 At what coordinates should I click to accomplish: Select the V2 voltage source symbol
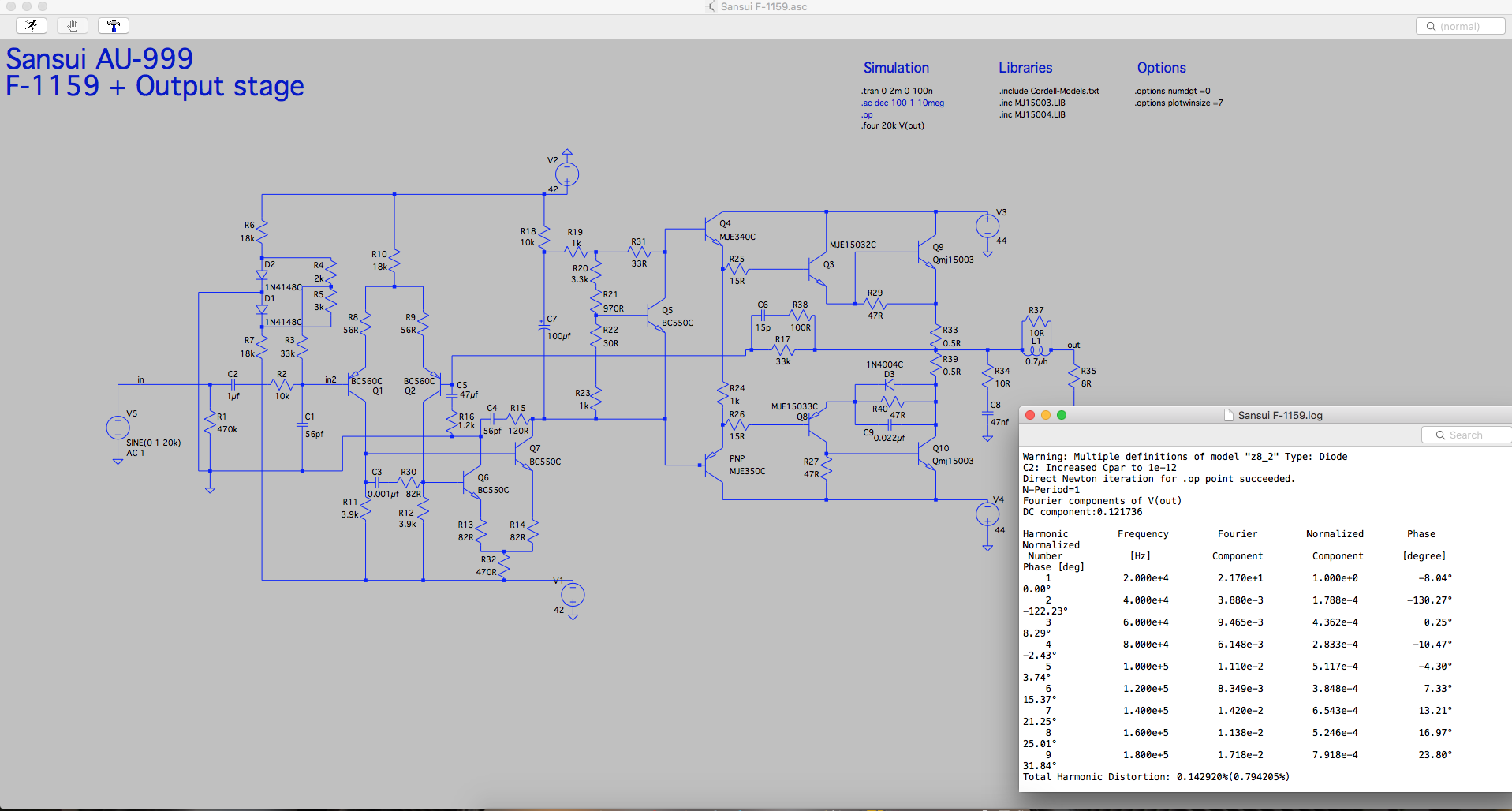pos(567,174)
